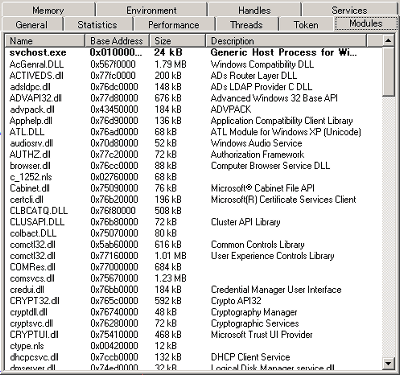Select the c_1252.nls row
This screenshot has width=400, height=375.
(193, 177)
